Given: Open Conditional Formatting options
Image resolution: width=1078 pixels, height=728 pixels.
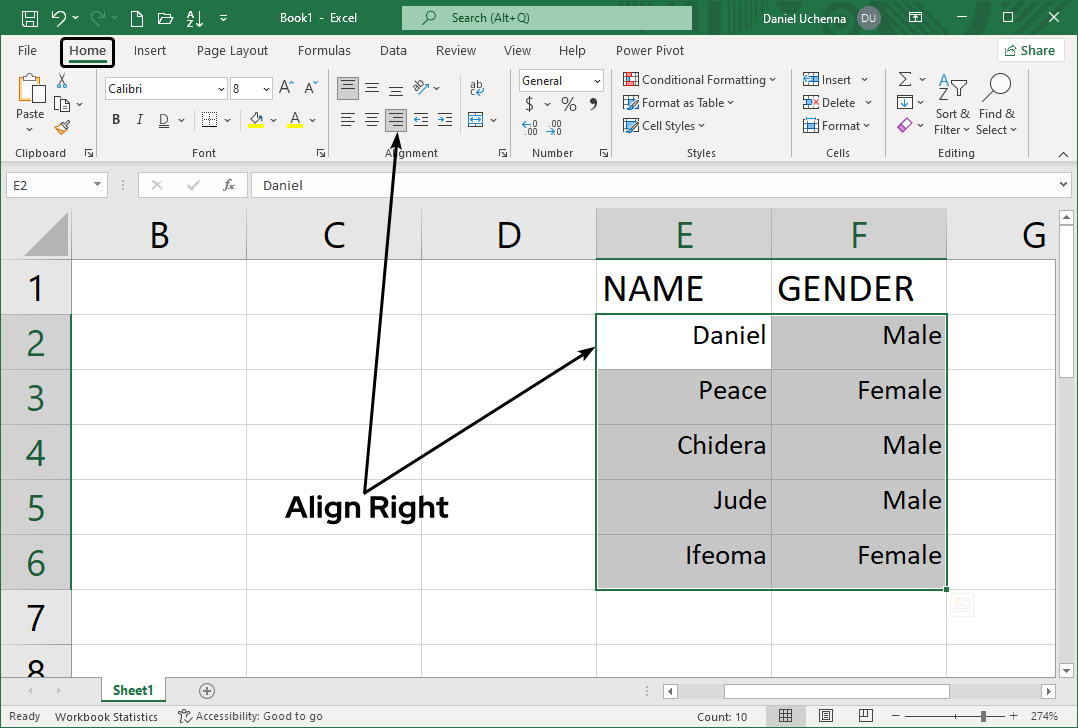Looking at the screenshot, I should (x=700, y=79).
